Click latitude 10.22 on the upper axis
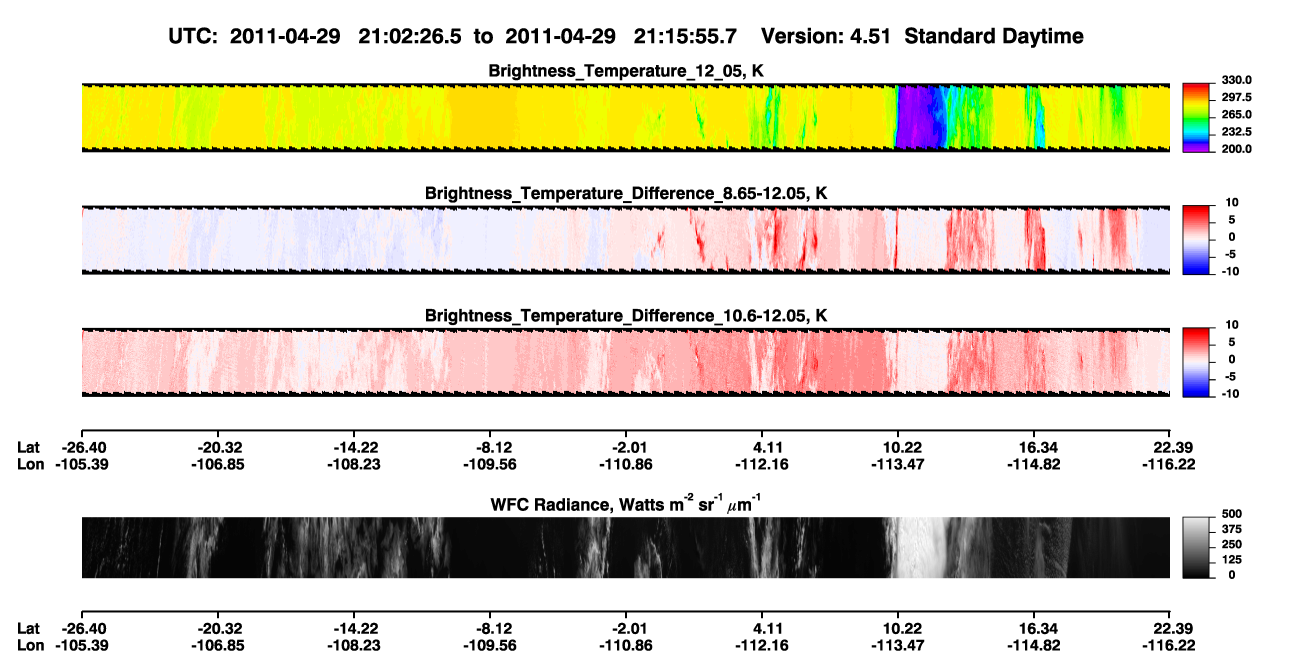The image size is (1300, 667). point(898,448)
